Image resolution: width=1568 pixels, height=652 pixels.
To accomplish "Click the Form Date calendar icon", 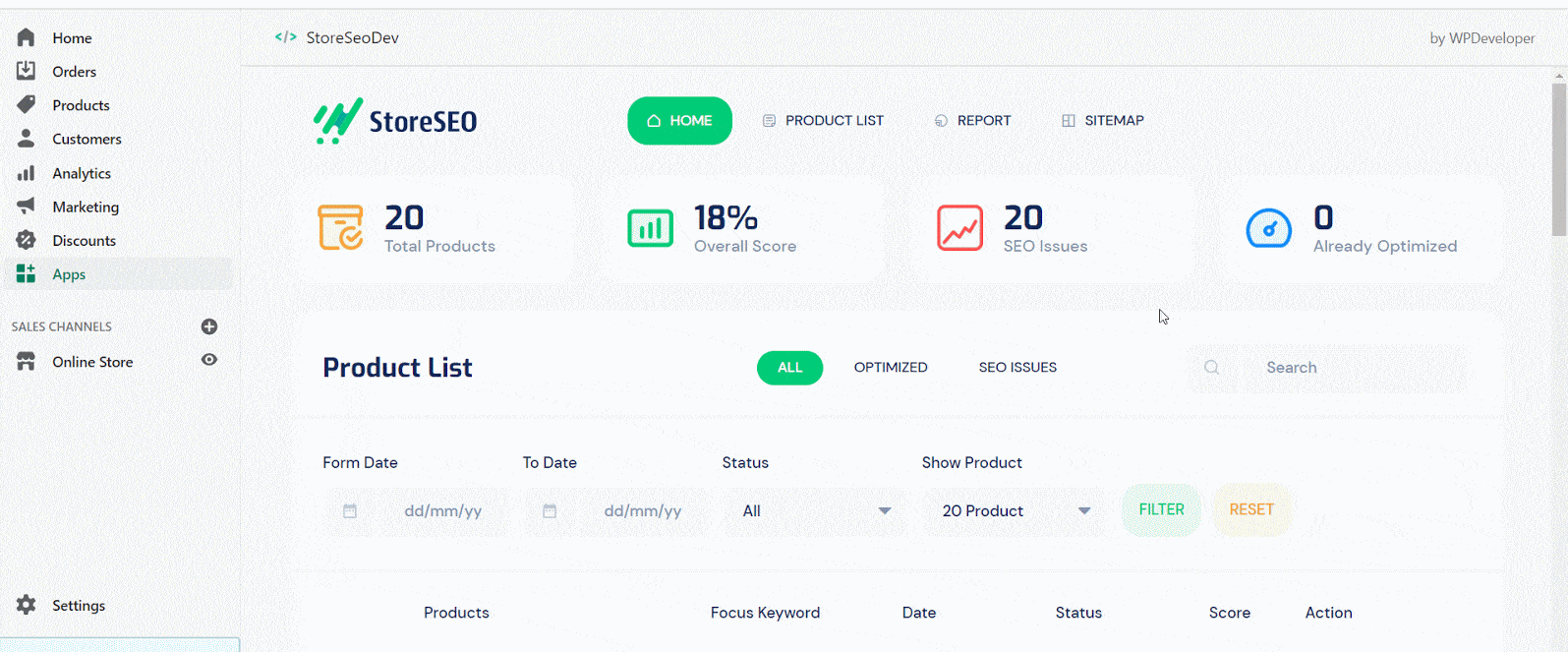I will [x=350, y=511].
